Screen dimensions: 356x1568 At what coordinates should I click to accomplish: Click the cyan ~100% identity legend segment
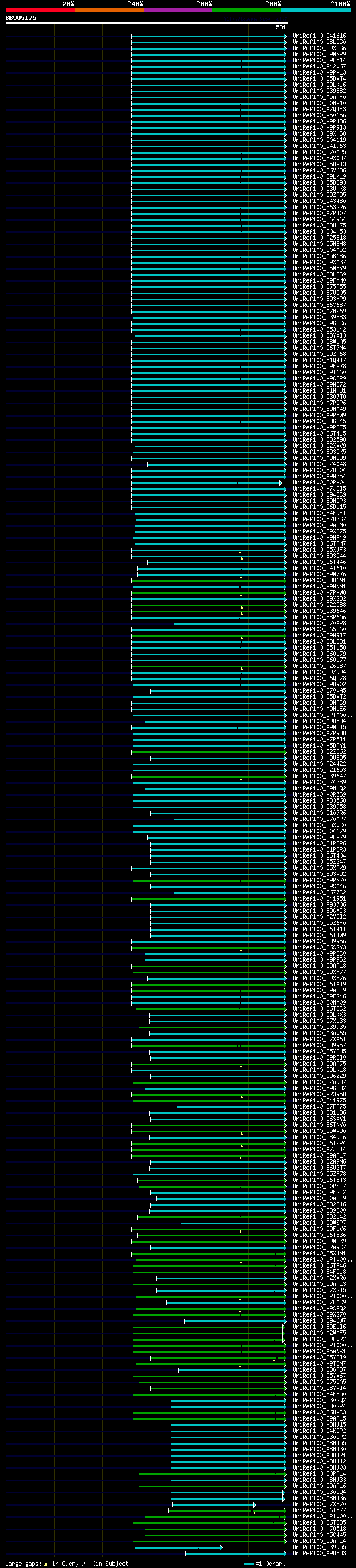pos(317,10)
